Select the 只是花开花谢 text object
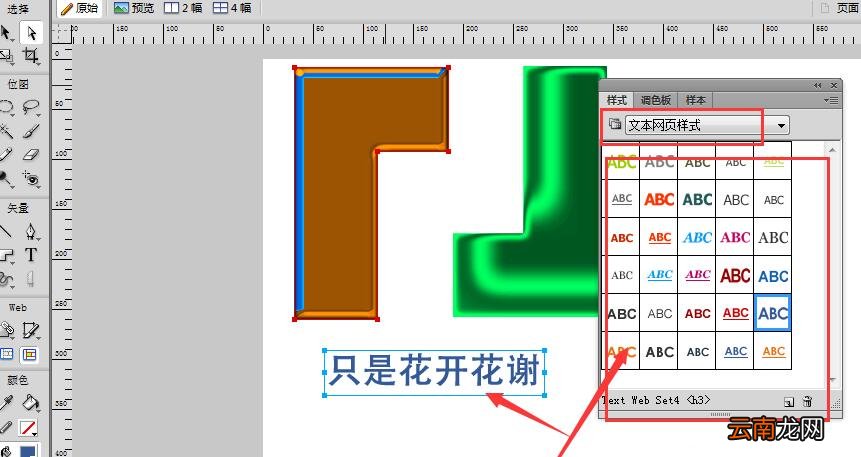861x457 pixels. (x=434, y=372)
